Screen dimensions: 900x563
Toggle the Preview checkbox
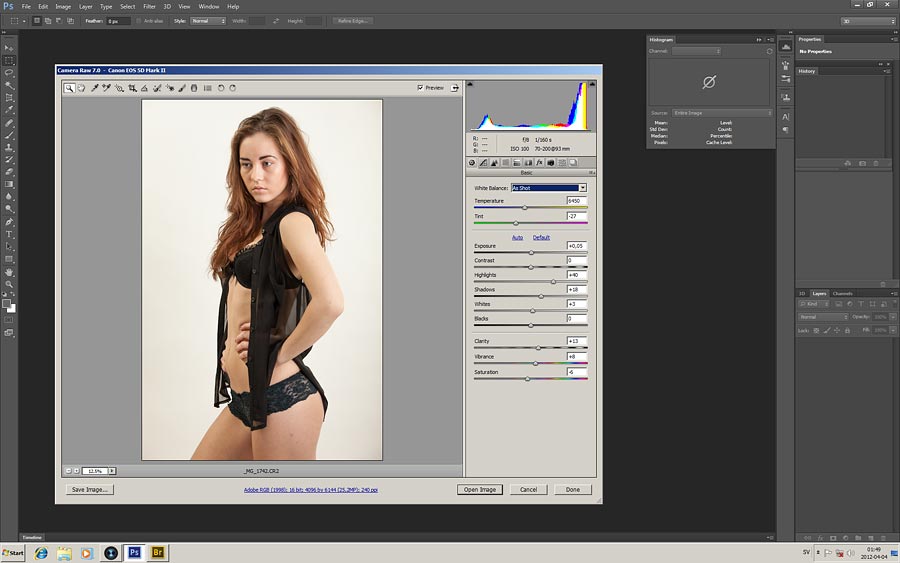(x=420, y=88)
